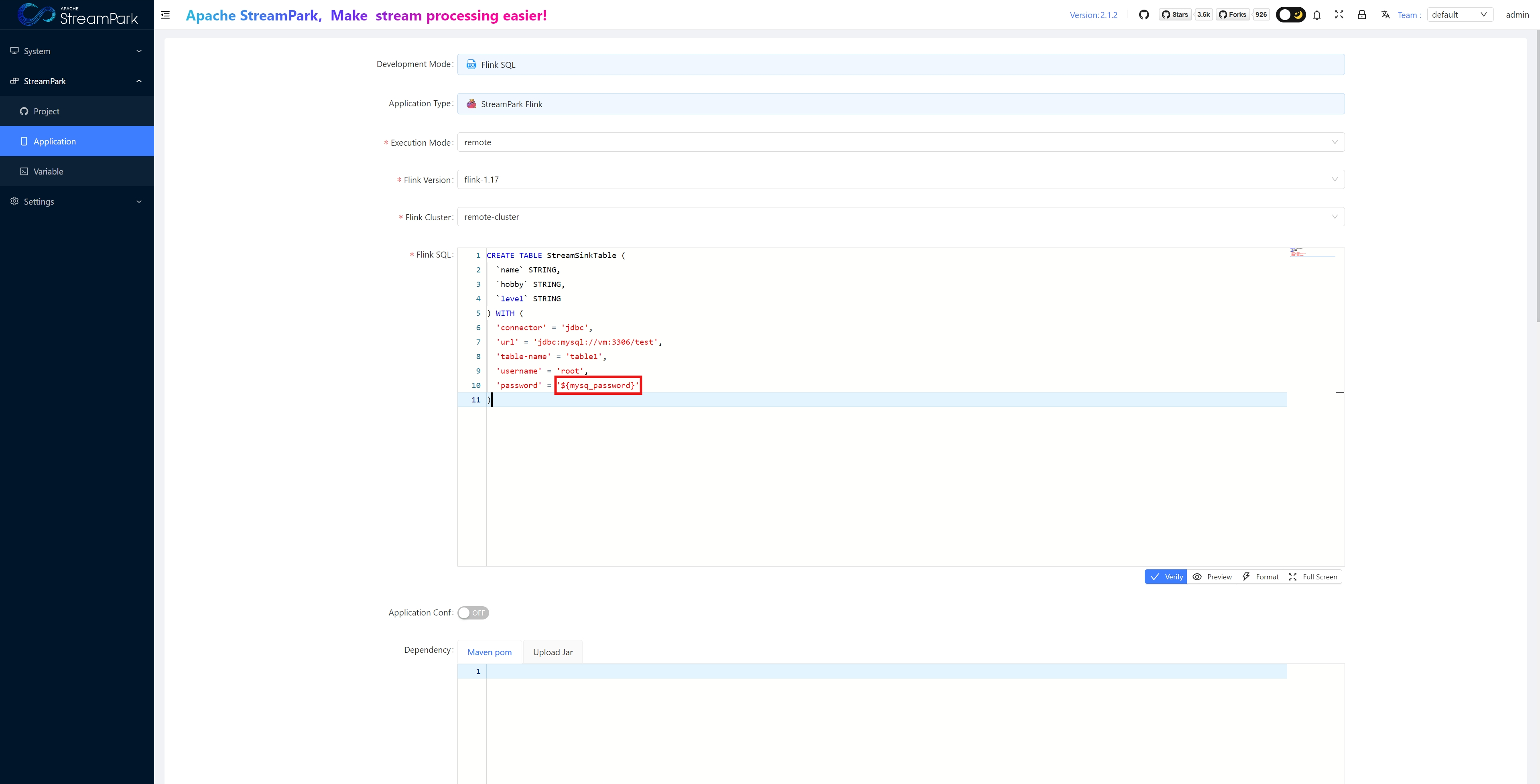Viewport: 1540px width, 784px height.
Task: Click the fullscreen icon in the header
Action: tap(1339, 15)
